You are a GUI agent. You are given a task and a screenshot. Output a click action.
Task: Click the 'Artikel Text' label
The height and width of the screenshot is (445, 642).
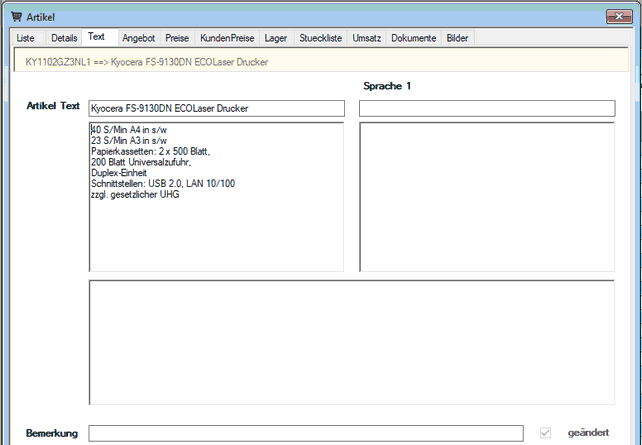[x=53, y=106]
